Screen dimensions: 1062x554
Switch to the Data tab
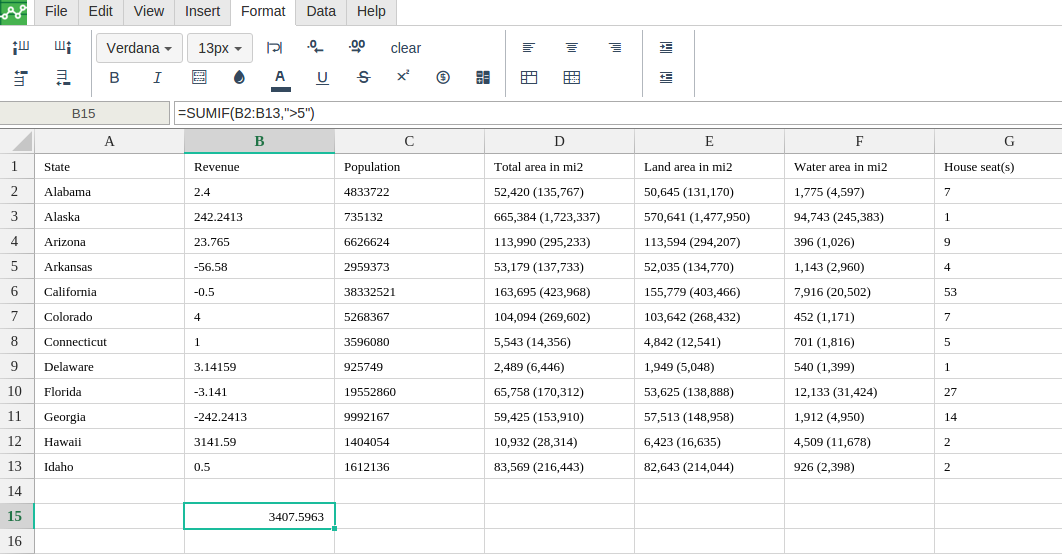321,12
